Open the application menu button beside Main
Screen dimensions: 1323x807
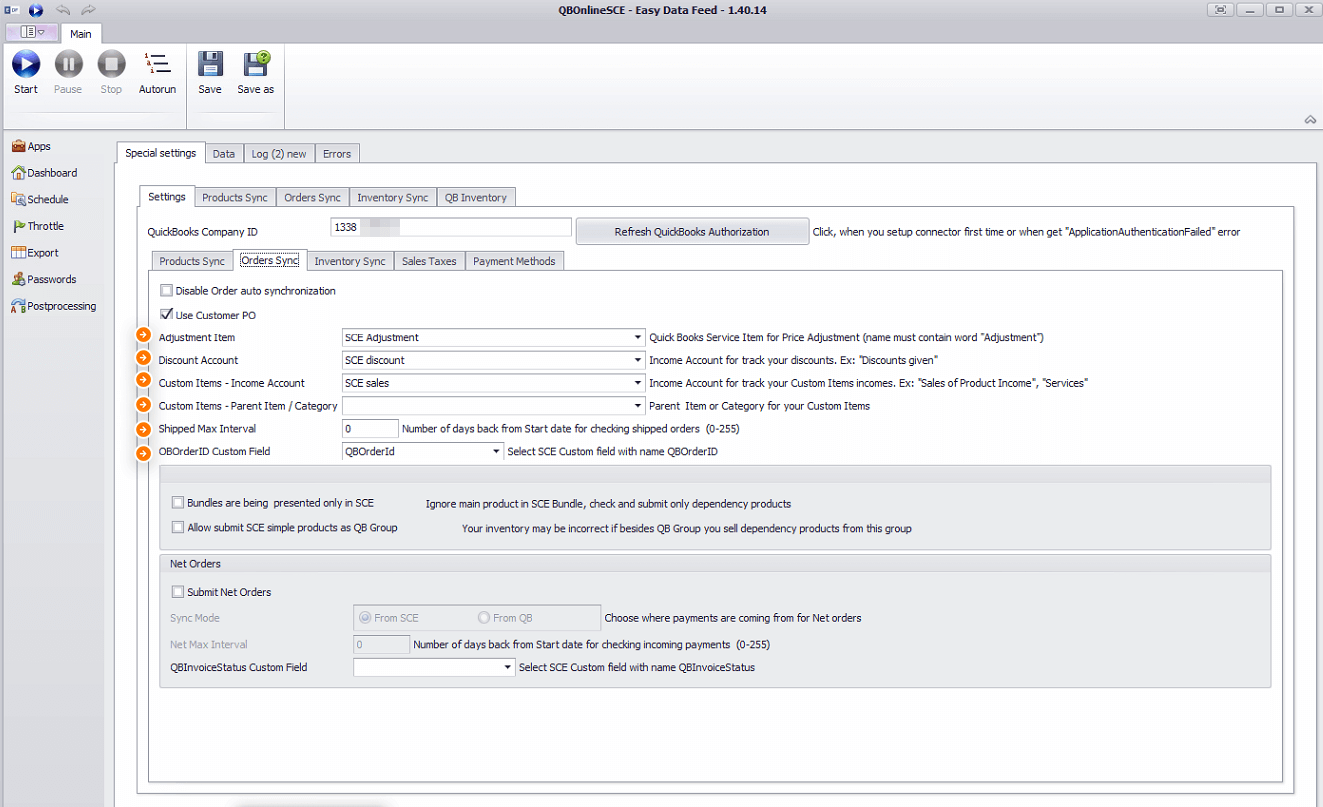pyautogui.click(x=32, y=32)
